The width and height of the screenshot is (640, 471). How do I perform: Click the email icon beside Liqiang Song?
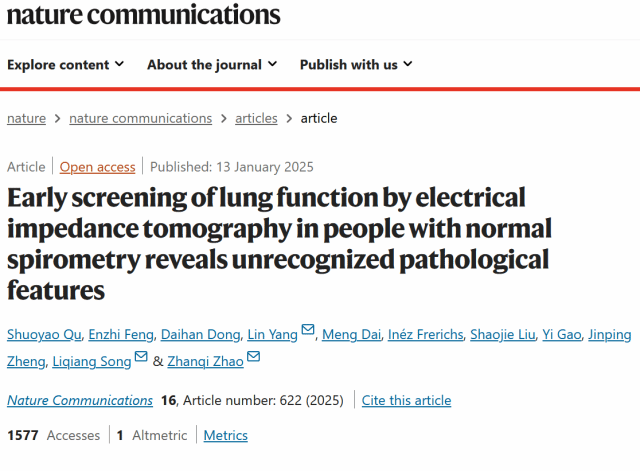(x=141, y=359)
